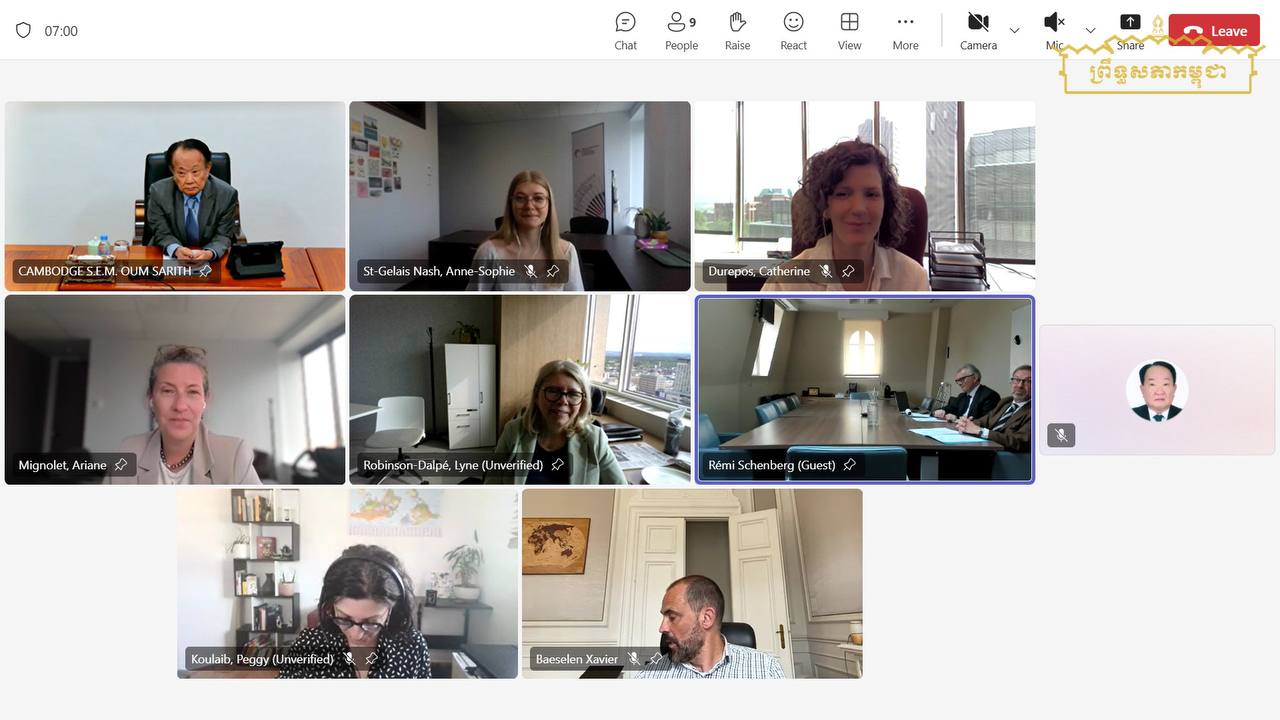This screenshot has height=720, width=1280.
Task: Raise your hand in the meeting
Action: [737, 31]
